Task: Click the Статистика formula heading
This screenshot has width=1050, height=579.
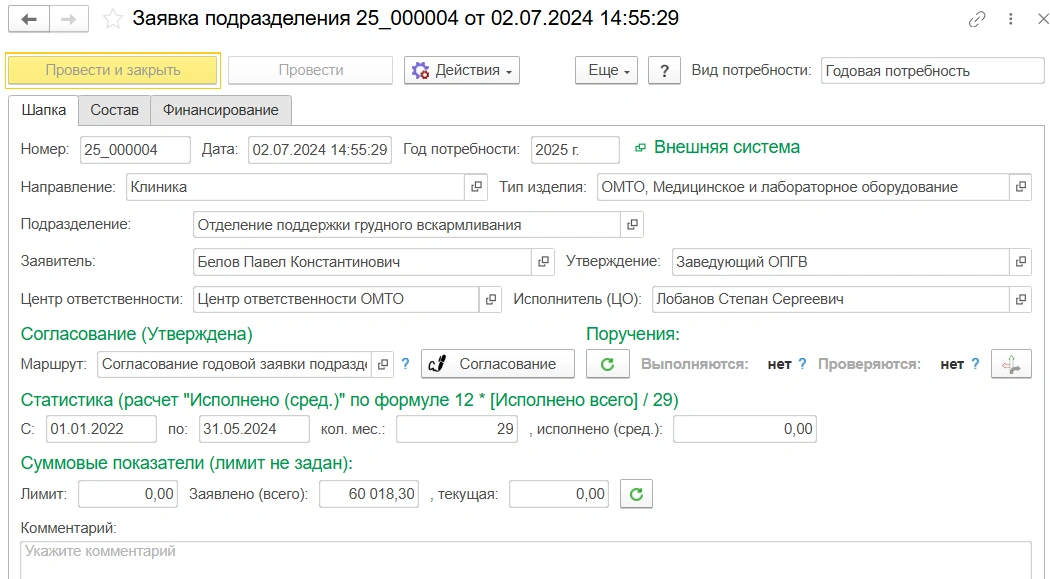Action: point(350,400)
